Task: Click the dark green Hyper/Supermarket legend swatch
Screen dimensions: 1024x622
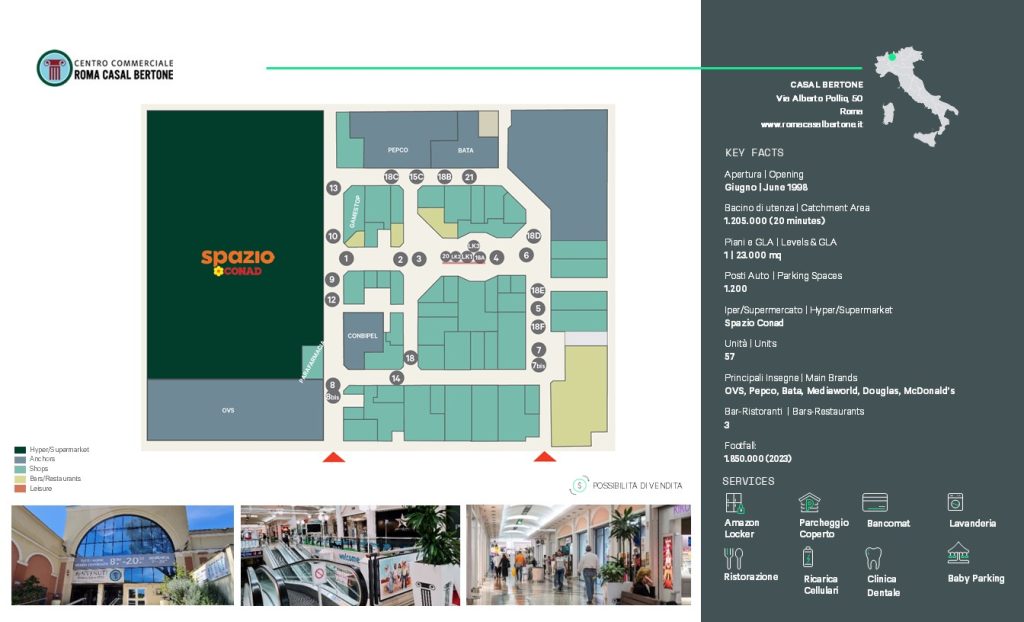Action: coord(20,450)
